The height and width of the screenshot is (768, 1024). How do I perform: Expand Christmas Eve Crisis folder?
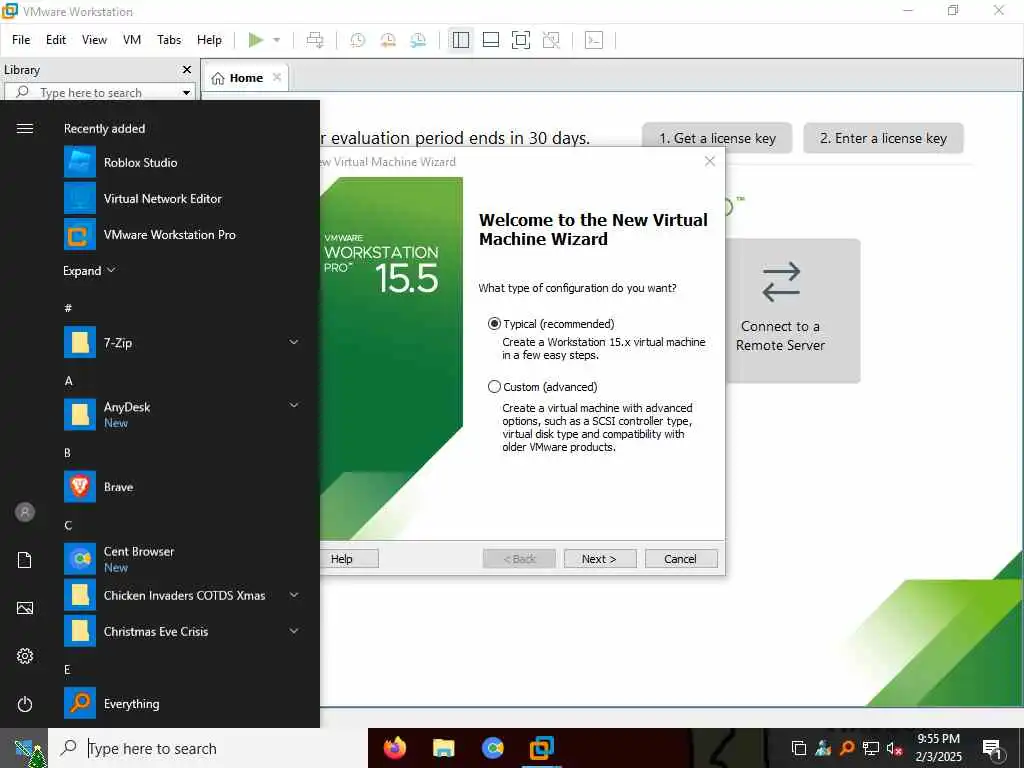pyautogui.click(x=294, y=632)
